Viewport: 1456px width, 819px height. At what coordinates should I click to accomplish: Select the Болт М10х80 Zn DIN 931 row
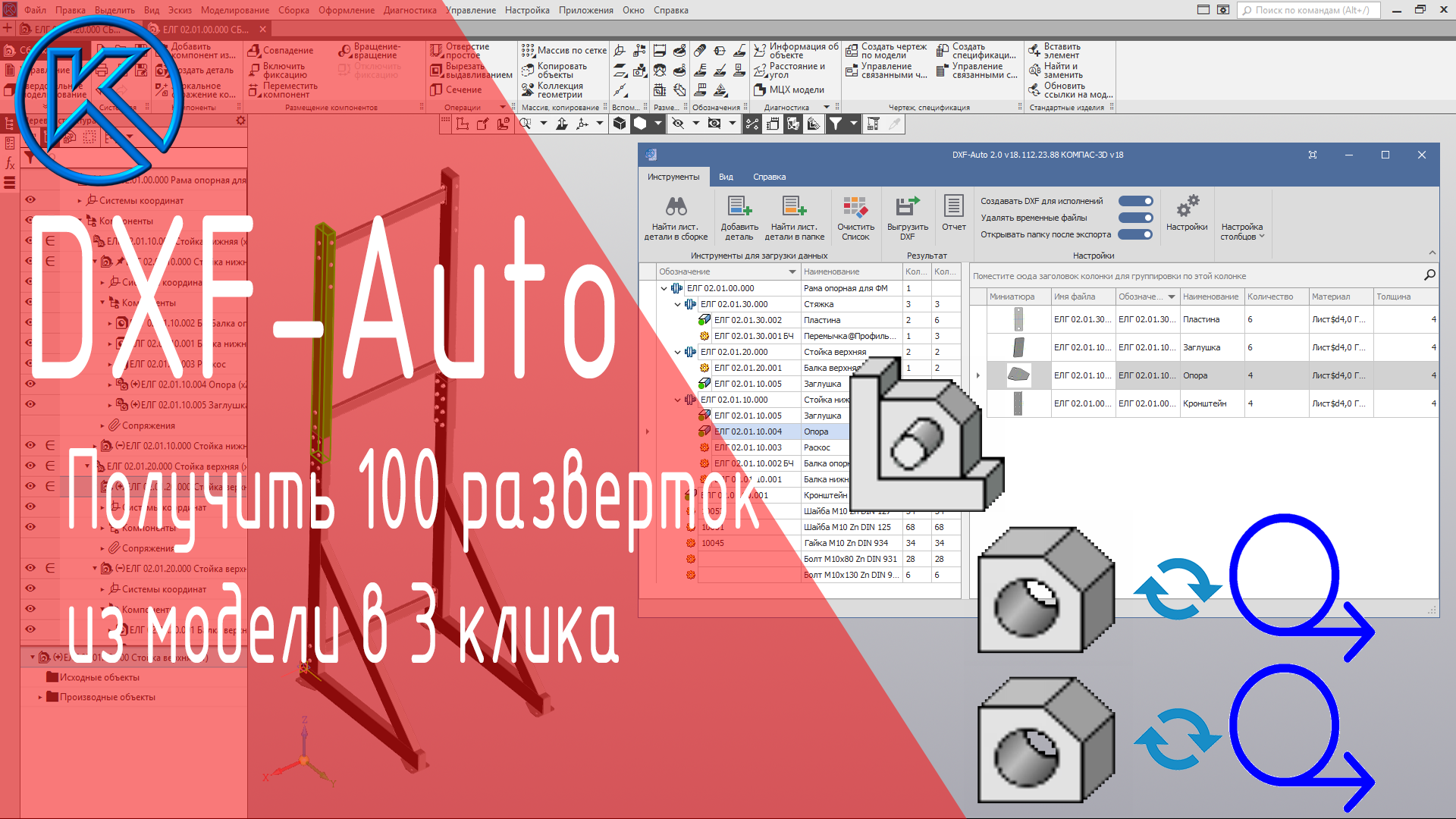pyautogui.click(x=810, y=559)
